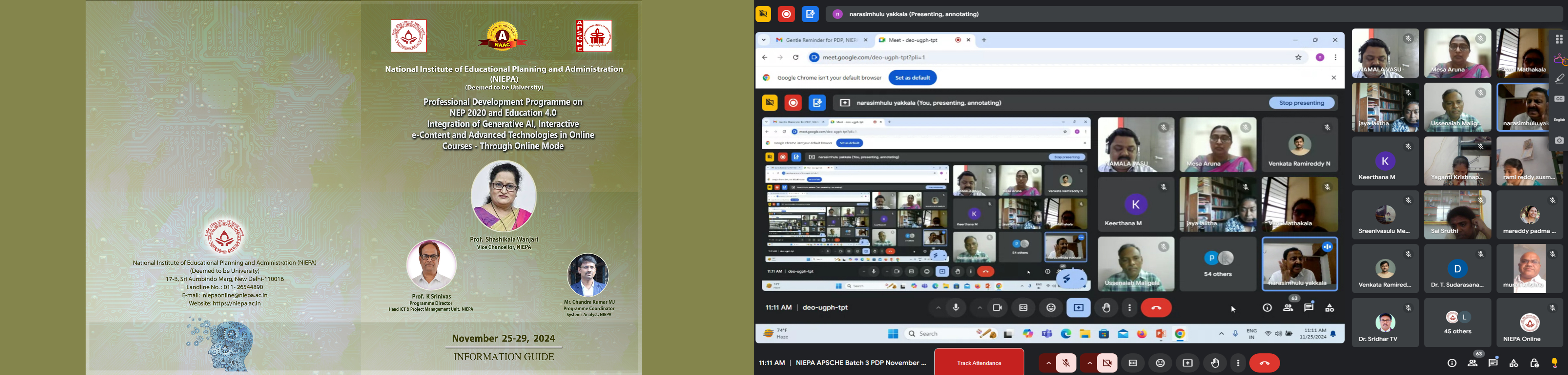This screenshot has width=1568, height=375.
Task: Click blue transcript icon in top bar
Action: [810, 14]
